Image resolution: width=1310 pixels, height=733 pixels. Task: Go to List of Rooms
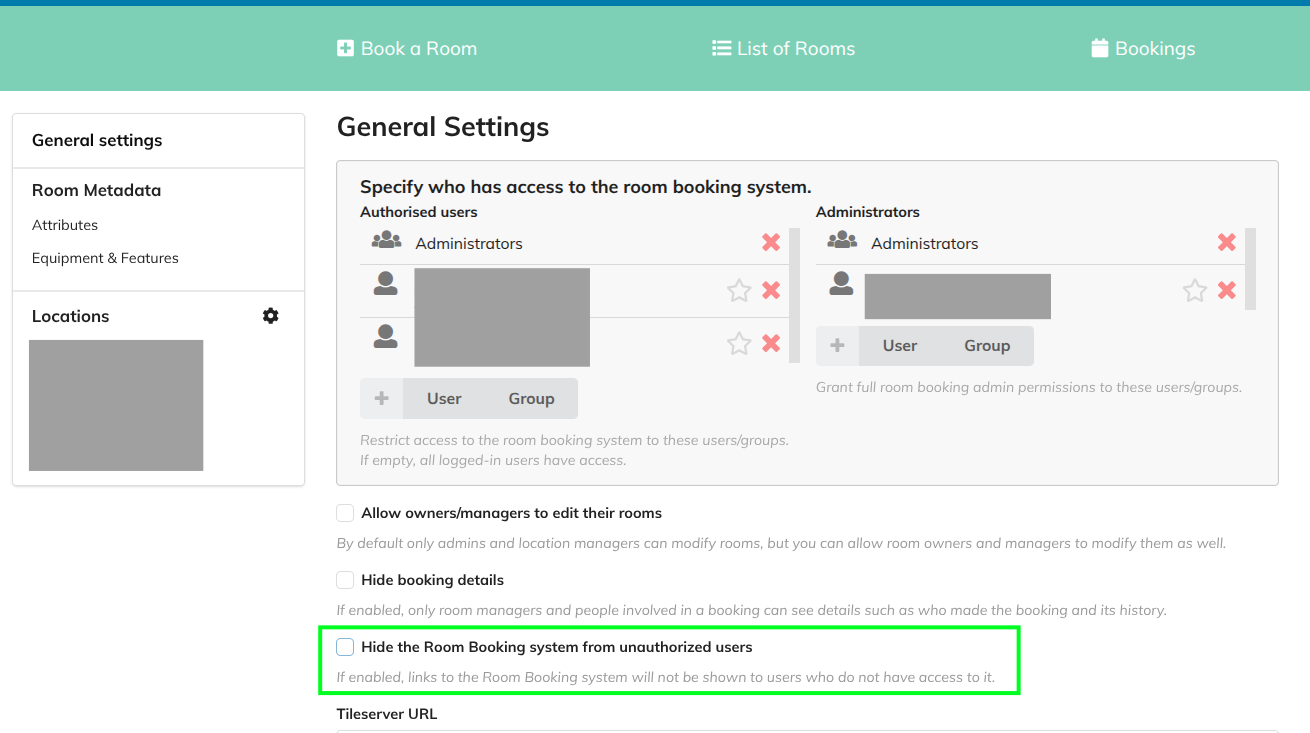[783, 48]
